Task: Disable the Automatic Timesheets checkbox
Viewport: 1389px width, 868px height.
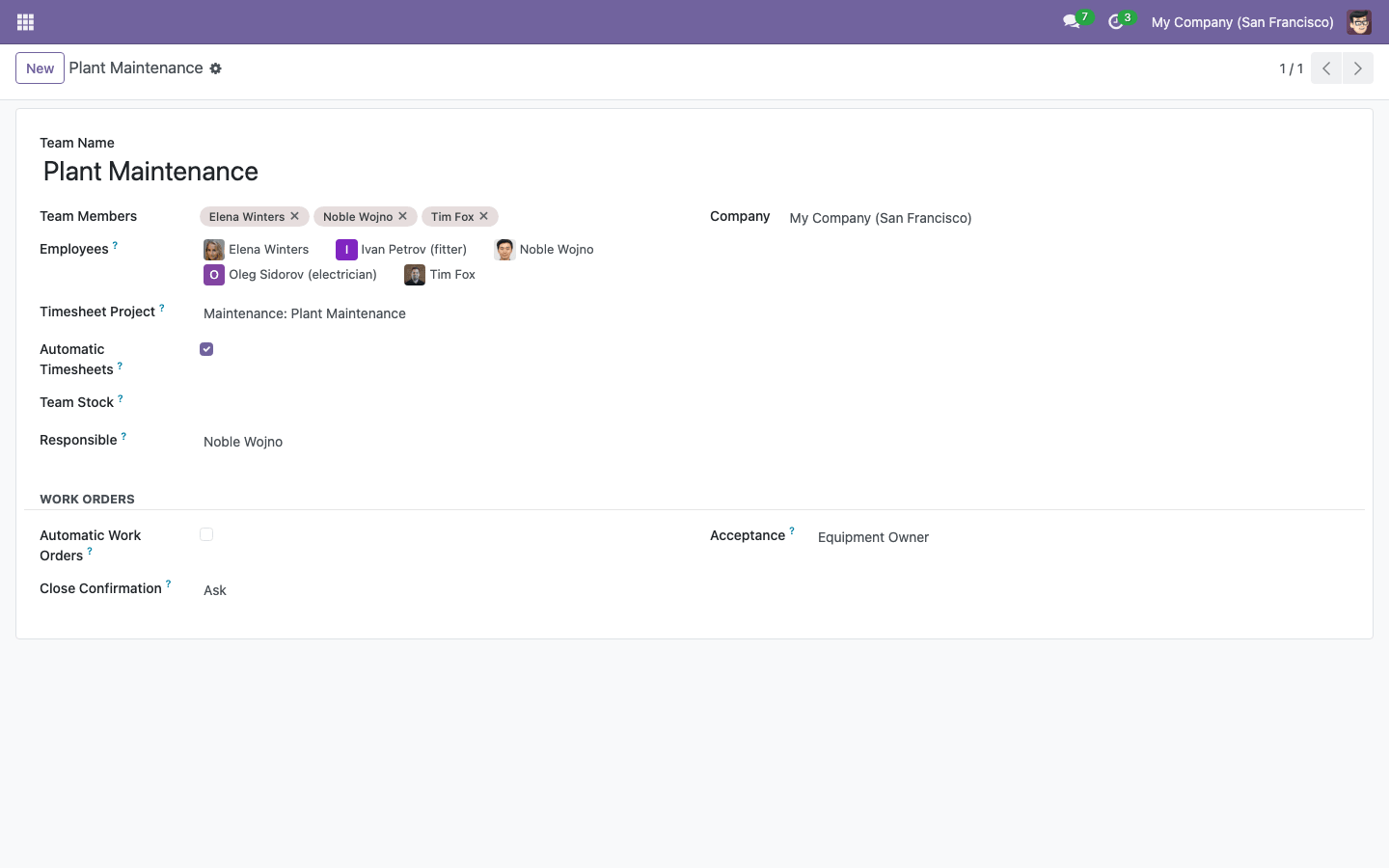Action: pos(206,349)
